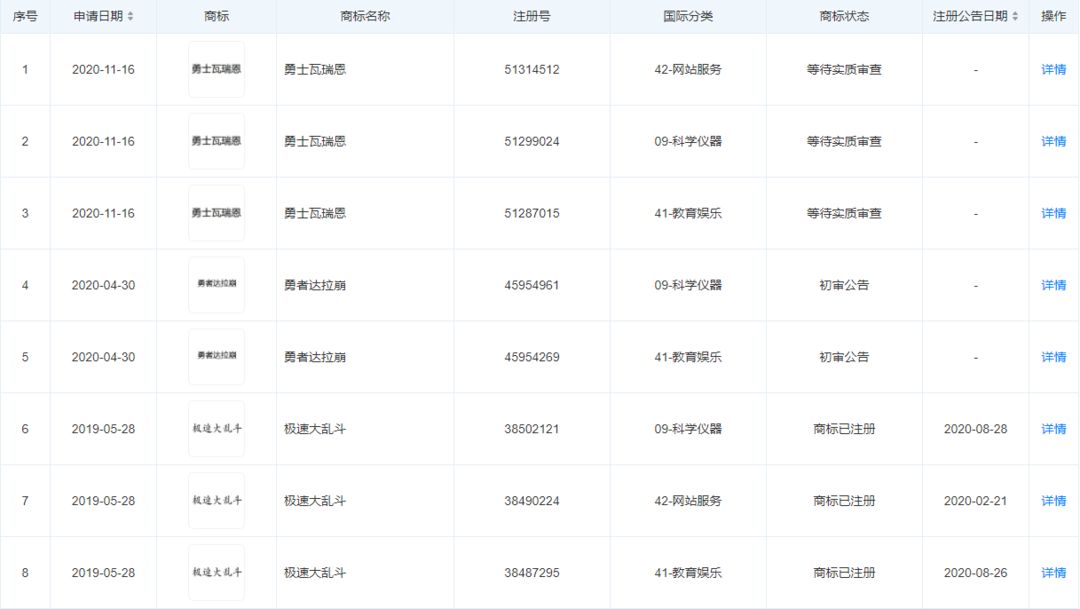
Task: Open 详情 for registration number 51299024
Action: pyautogui.click(x=1053, y=141)
